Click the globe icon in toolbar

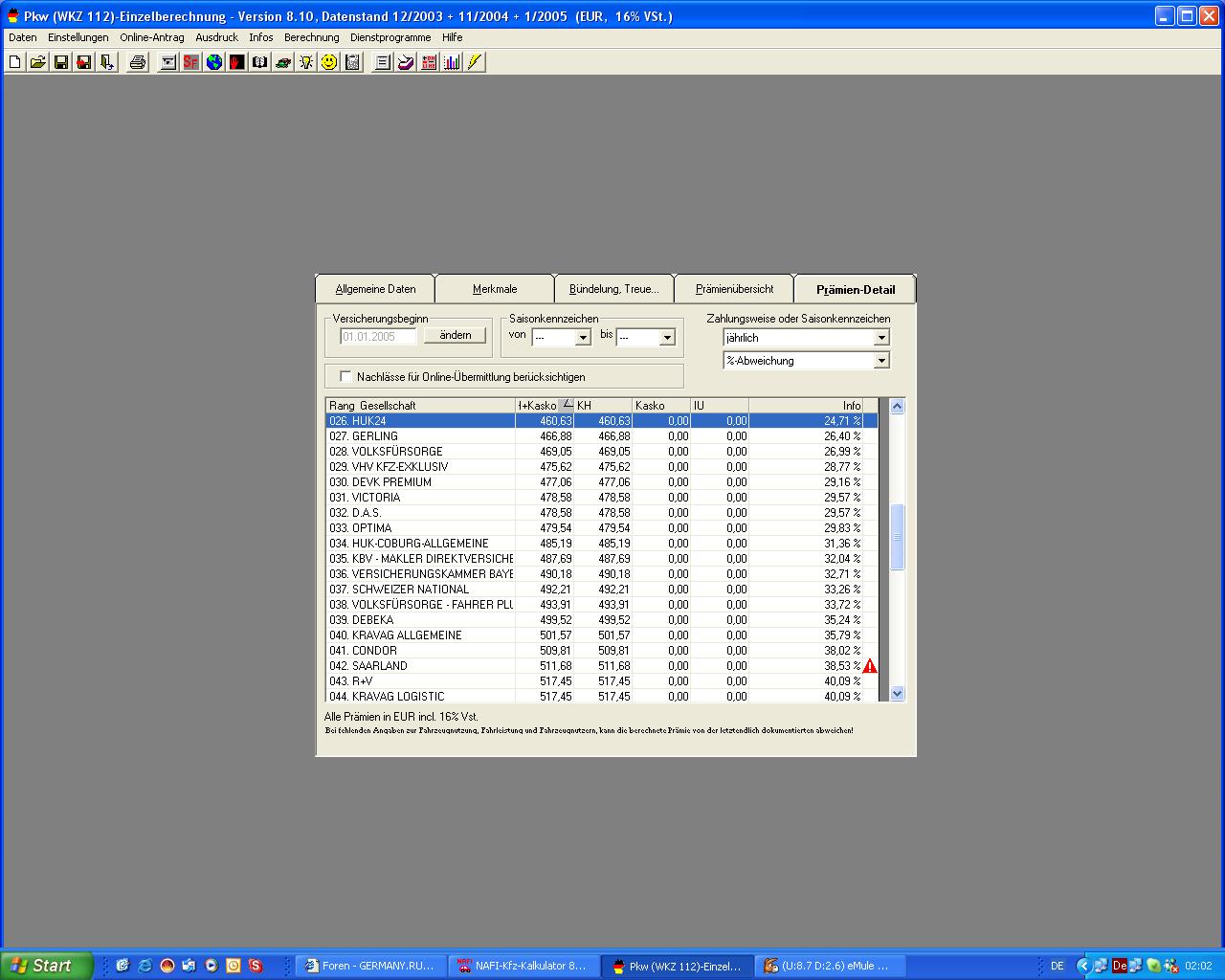tap(214, 62)
